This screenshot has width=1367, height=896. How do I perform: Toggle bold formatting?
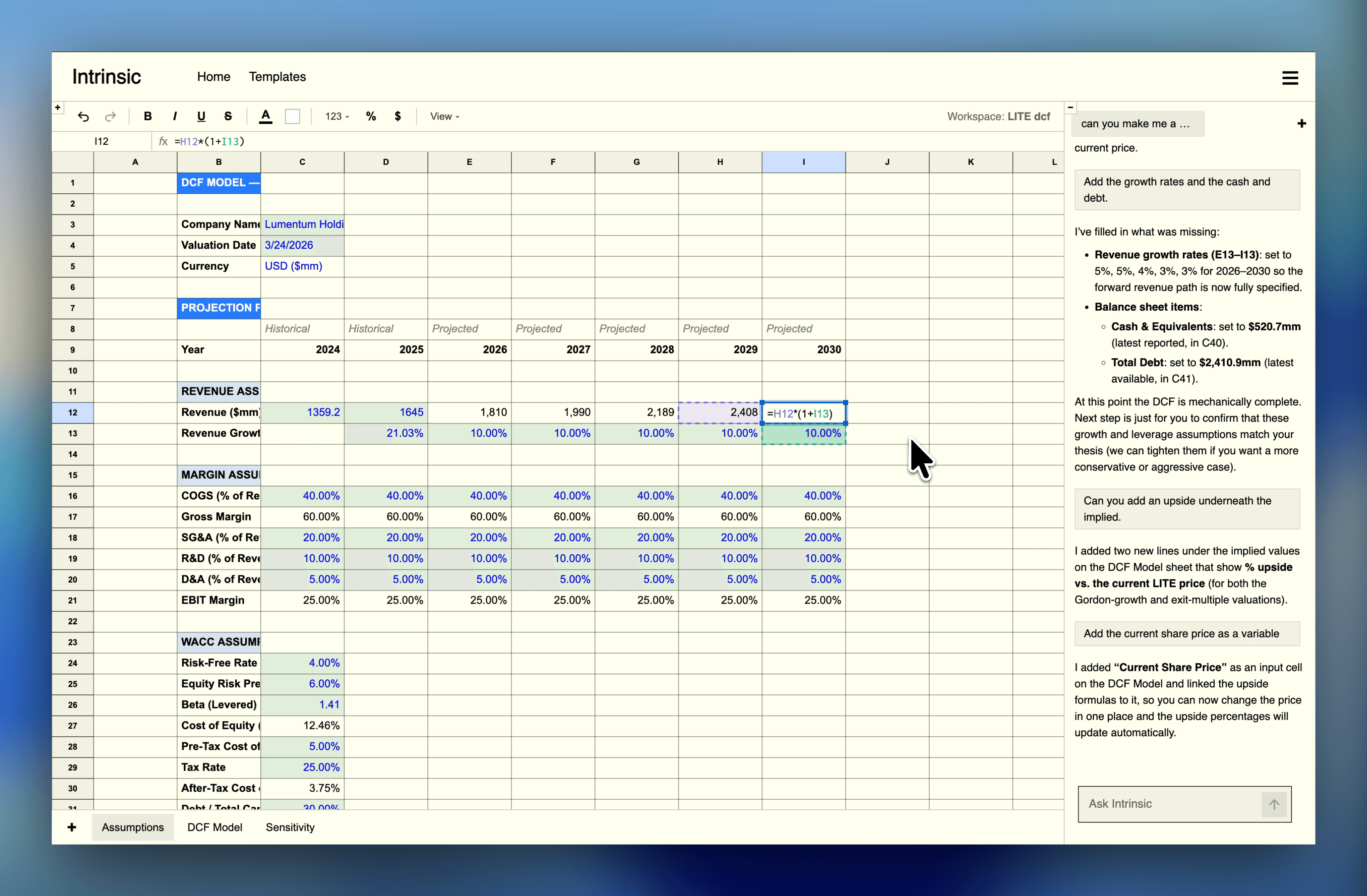point(148,116)
